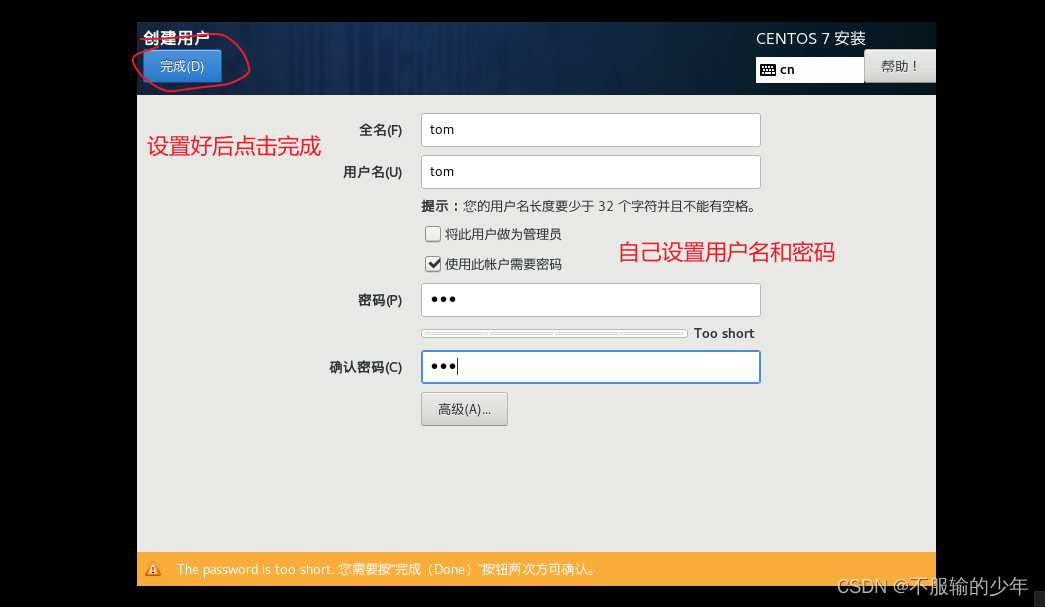
Task: Click the Too short strength label
Action: tap(724, 333)
